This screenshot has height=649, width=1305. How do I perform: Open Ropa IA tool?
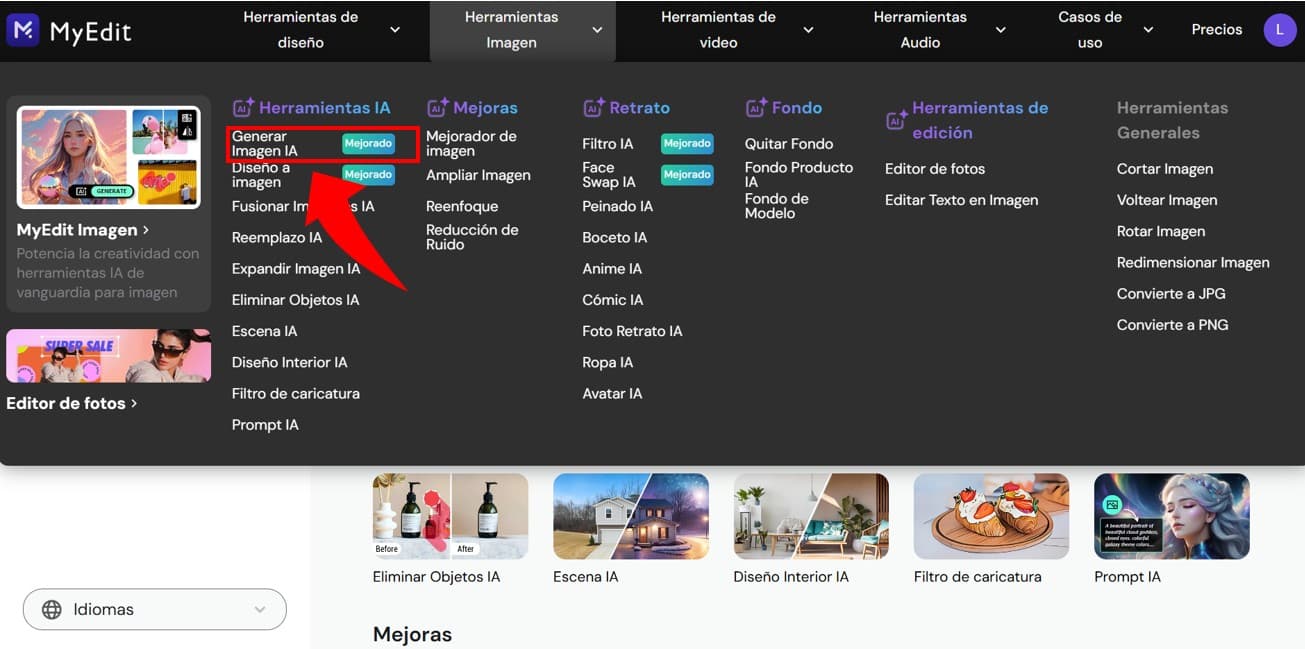tap(608, 362)
